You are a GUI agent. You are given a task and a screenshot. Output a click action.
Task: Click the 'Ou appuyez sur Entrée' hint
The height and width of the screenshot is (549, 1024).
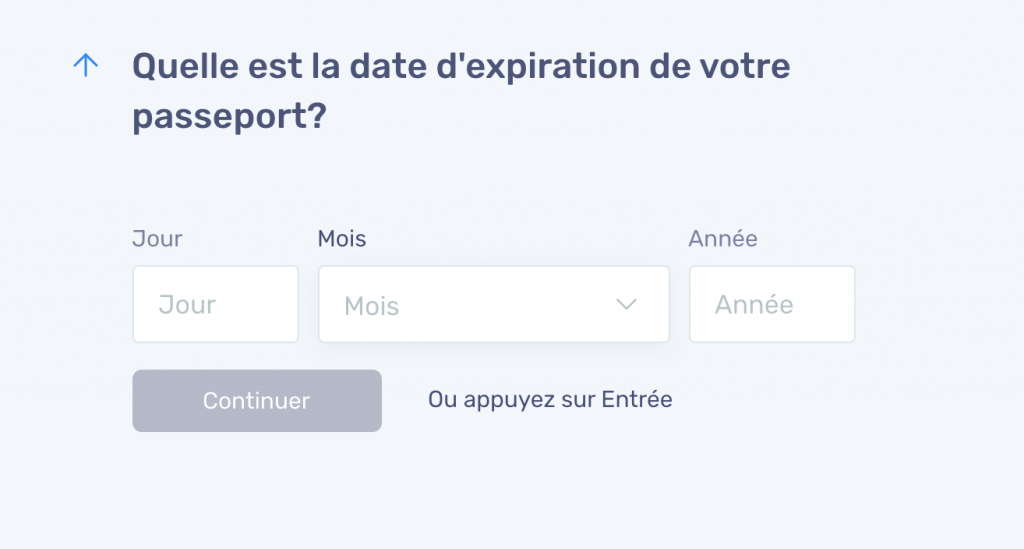pyautogui.click(x=550, y=400)
